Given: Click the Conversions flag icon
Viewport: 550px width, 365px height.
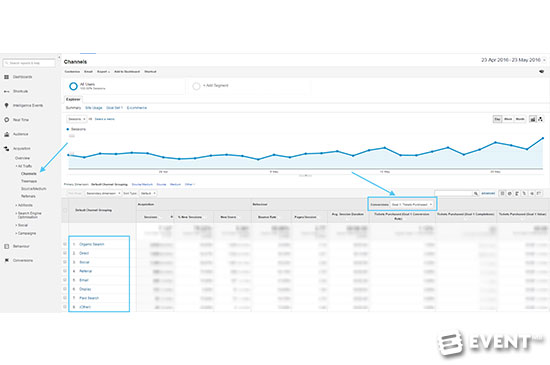Looking at the screenshot, I should coord(6,260).
